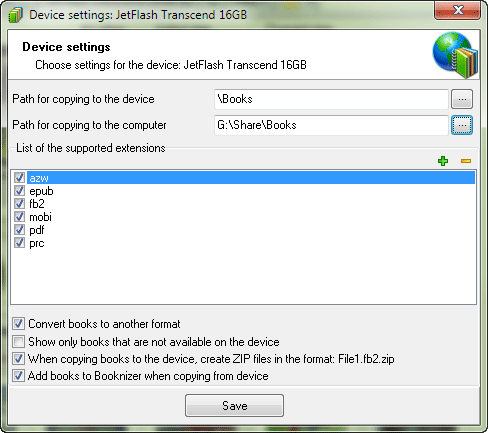Viewport: 488px width, 433px height.
Task: Browse for the computer copy path
Action: coord(462,125)
